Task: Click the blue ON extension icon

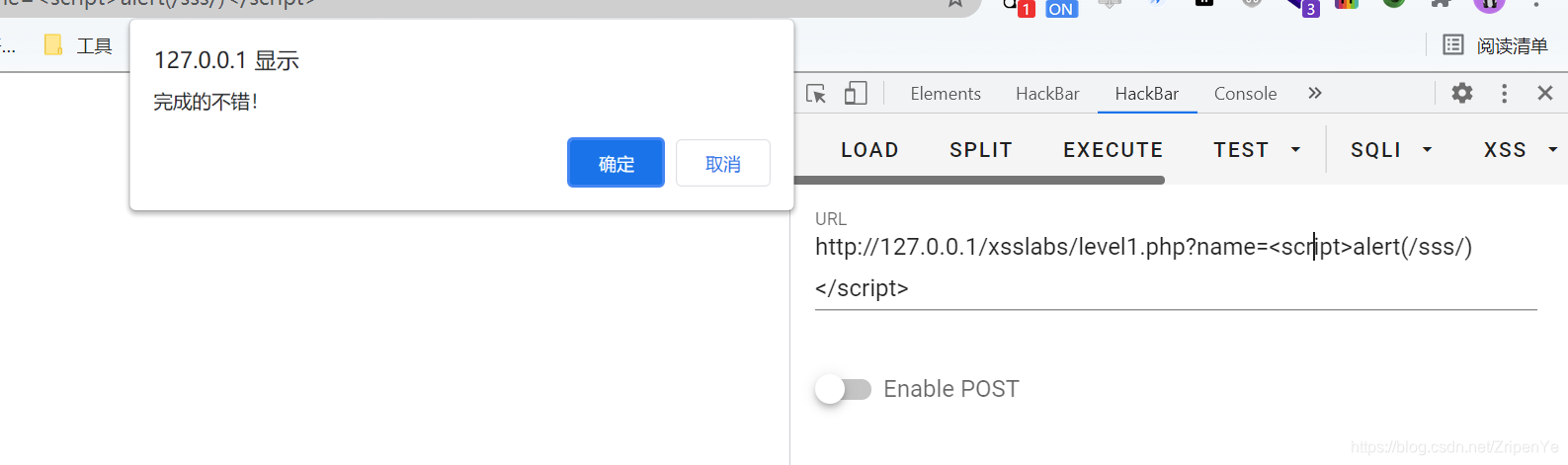Action: pyautogui.click(x=1061, y=8)
